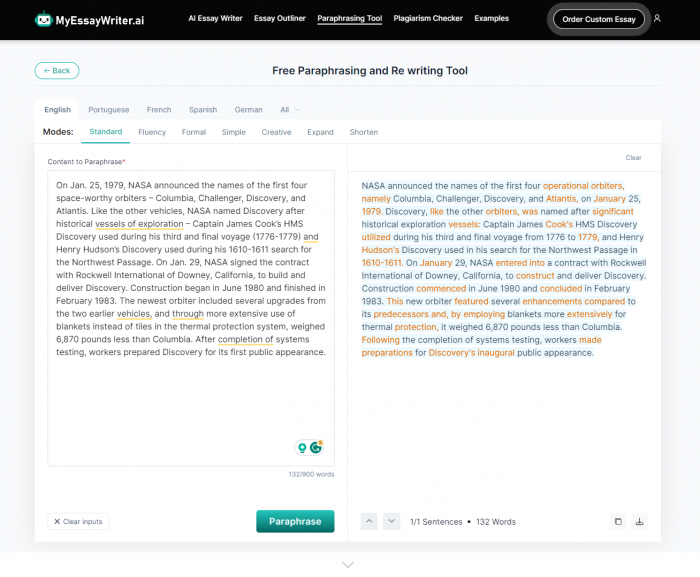Open AI Essay Writer menu item
The height and width of the screenshot is (577, 700).
(x=215, y=18)
